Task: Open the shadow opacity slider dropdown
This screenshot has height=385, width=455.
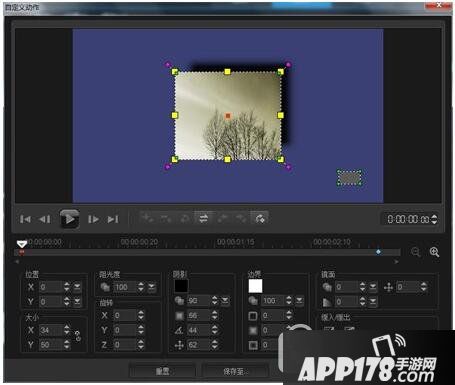Action: coord(225,301)
